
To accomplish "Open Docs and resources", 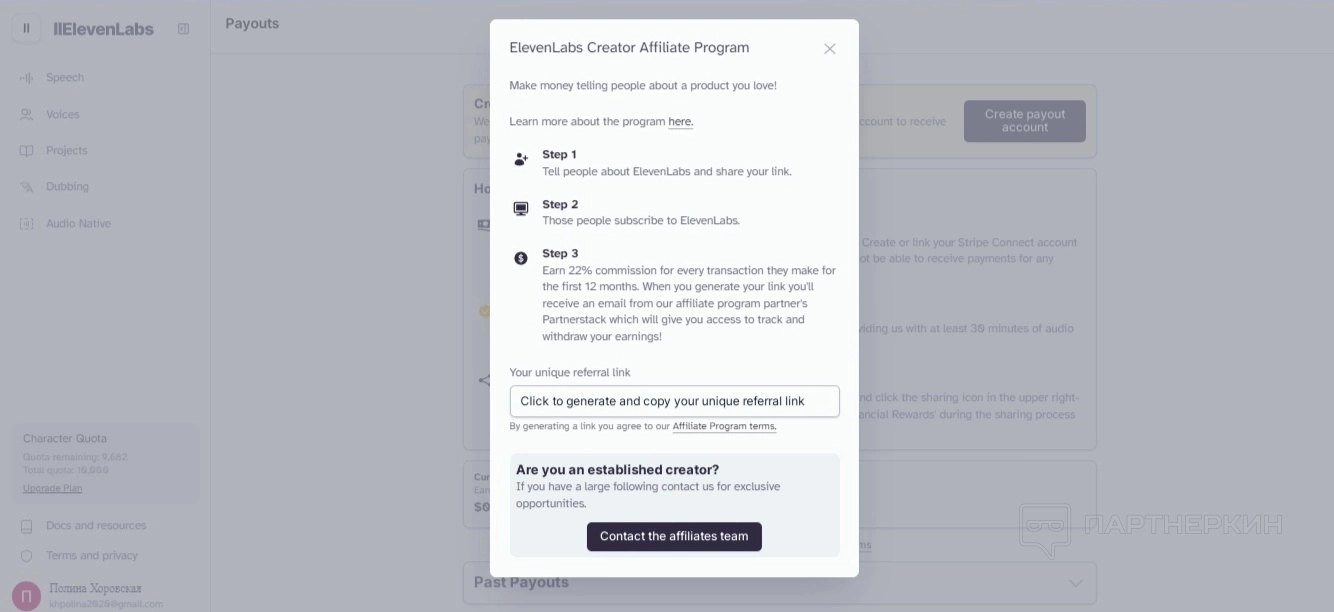I will (95, 526).
